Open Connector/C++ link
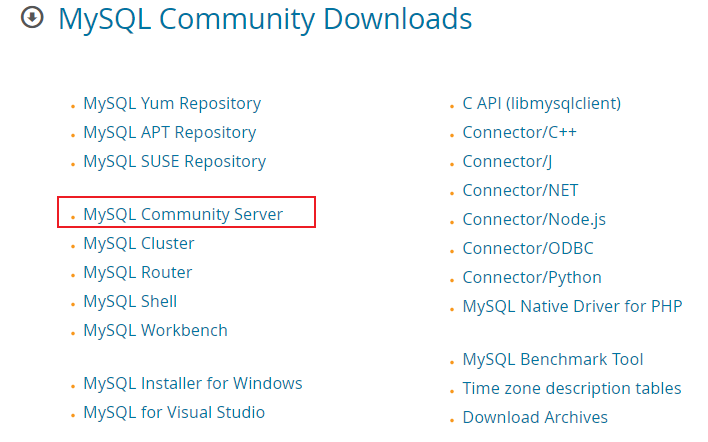708x442 pixels. (x=519, y=132)
